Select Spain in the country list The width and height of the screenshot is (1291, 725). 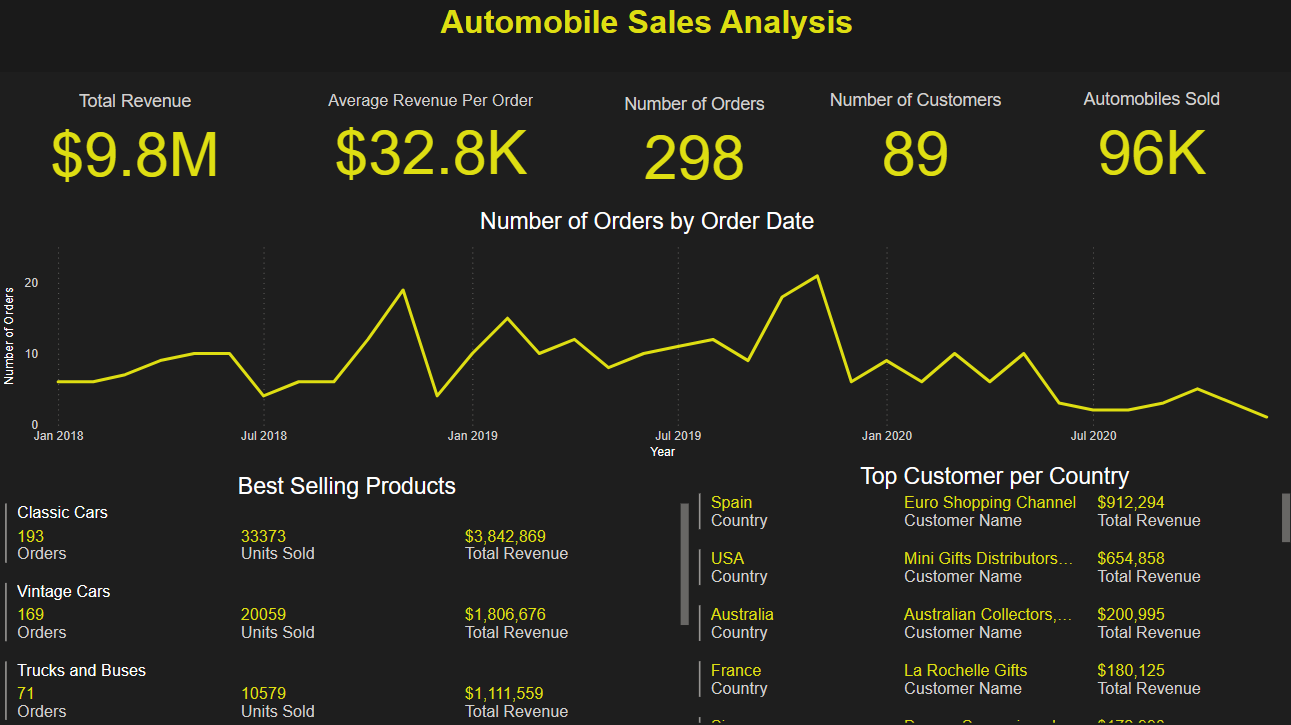point(731,503)
